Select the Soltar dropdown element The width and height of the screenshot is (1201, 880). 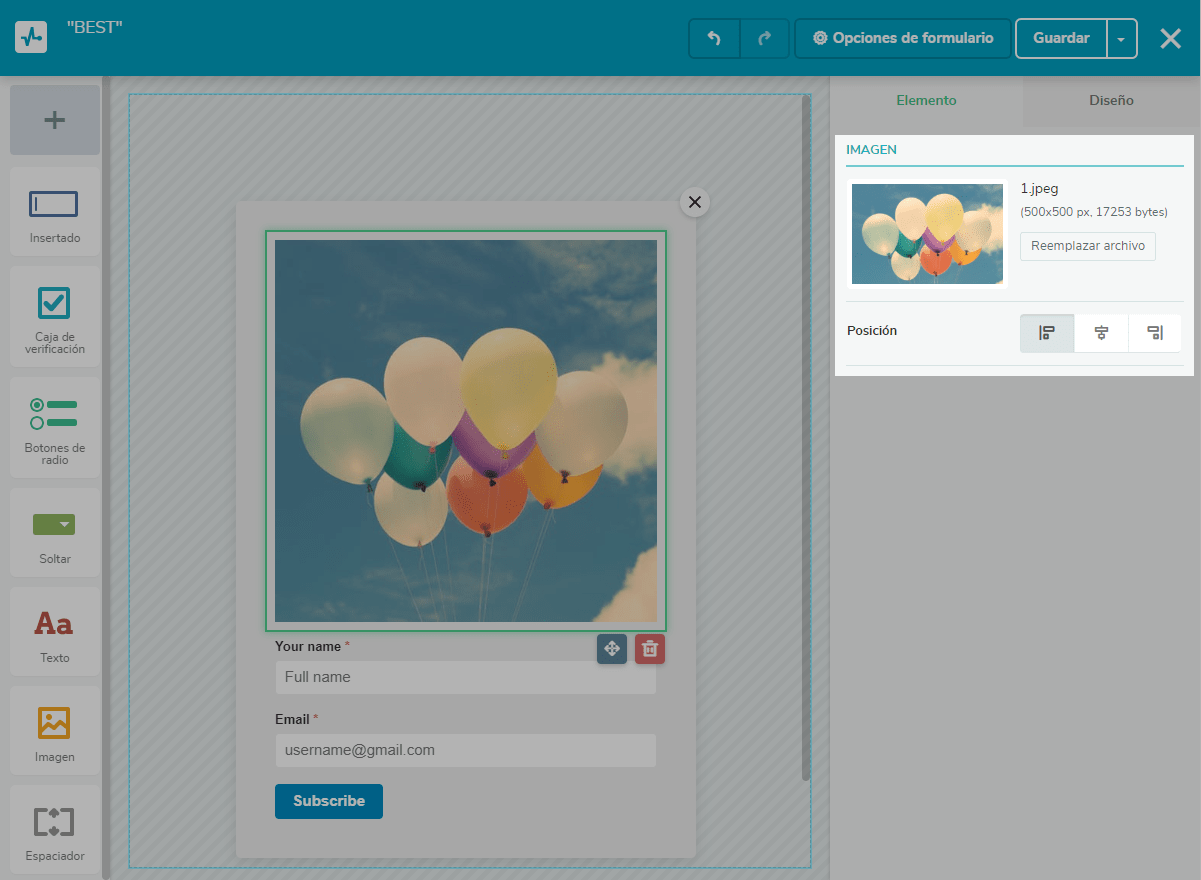(x=54, y=532)
